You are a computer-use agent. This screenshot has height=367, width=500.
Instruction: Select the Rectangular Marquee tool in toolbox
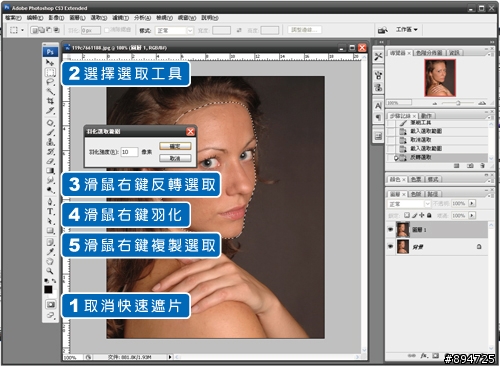click(50, 72)
